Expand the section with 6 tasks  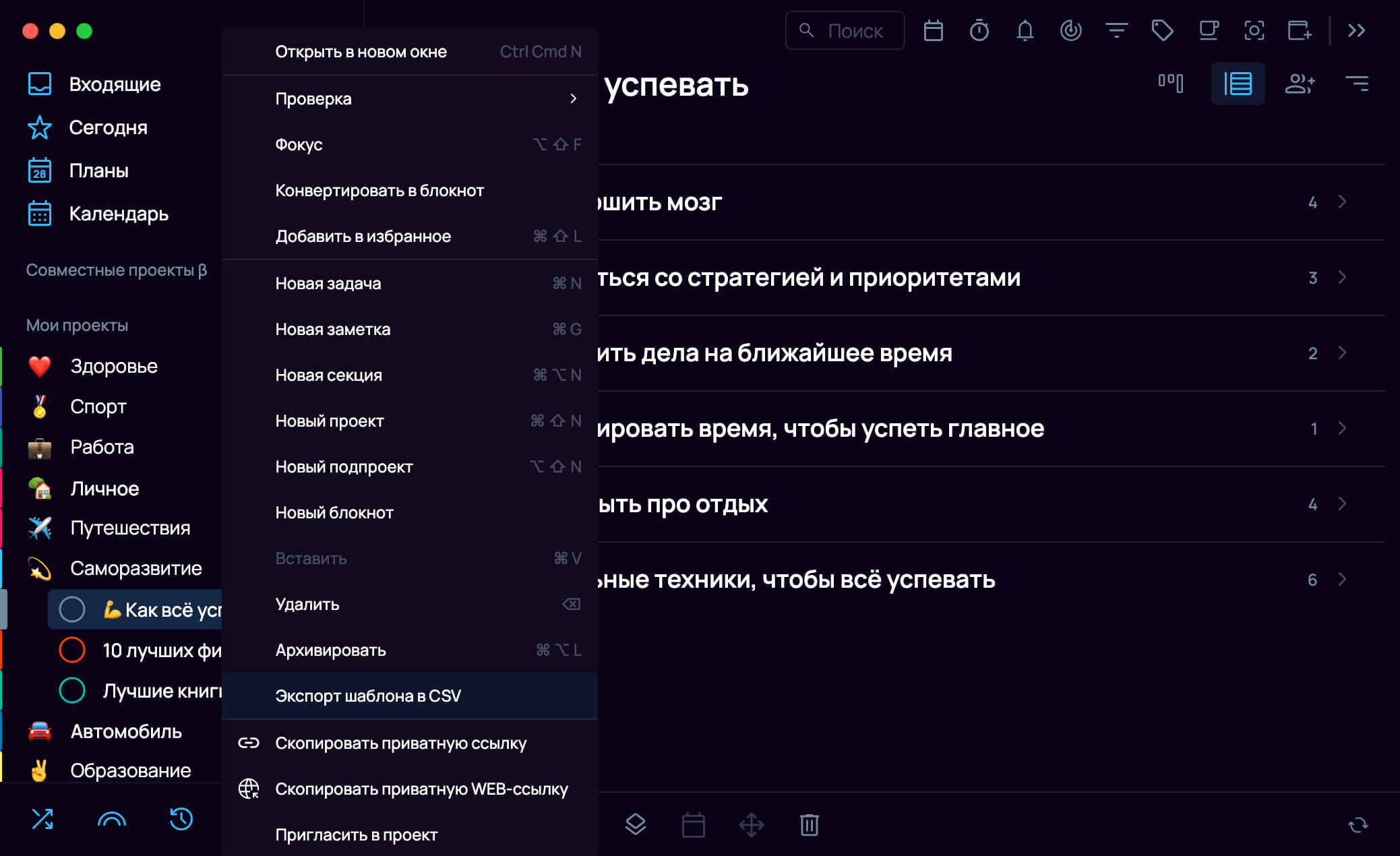(1341, 580)
